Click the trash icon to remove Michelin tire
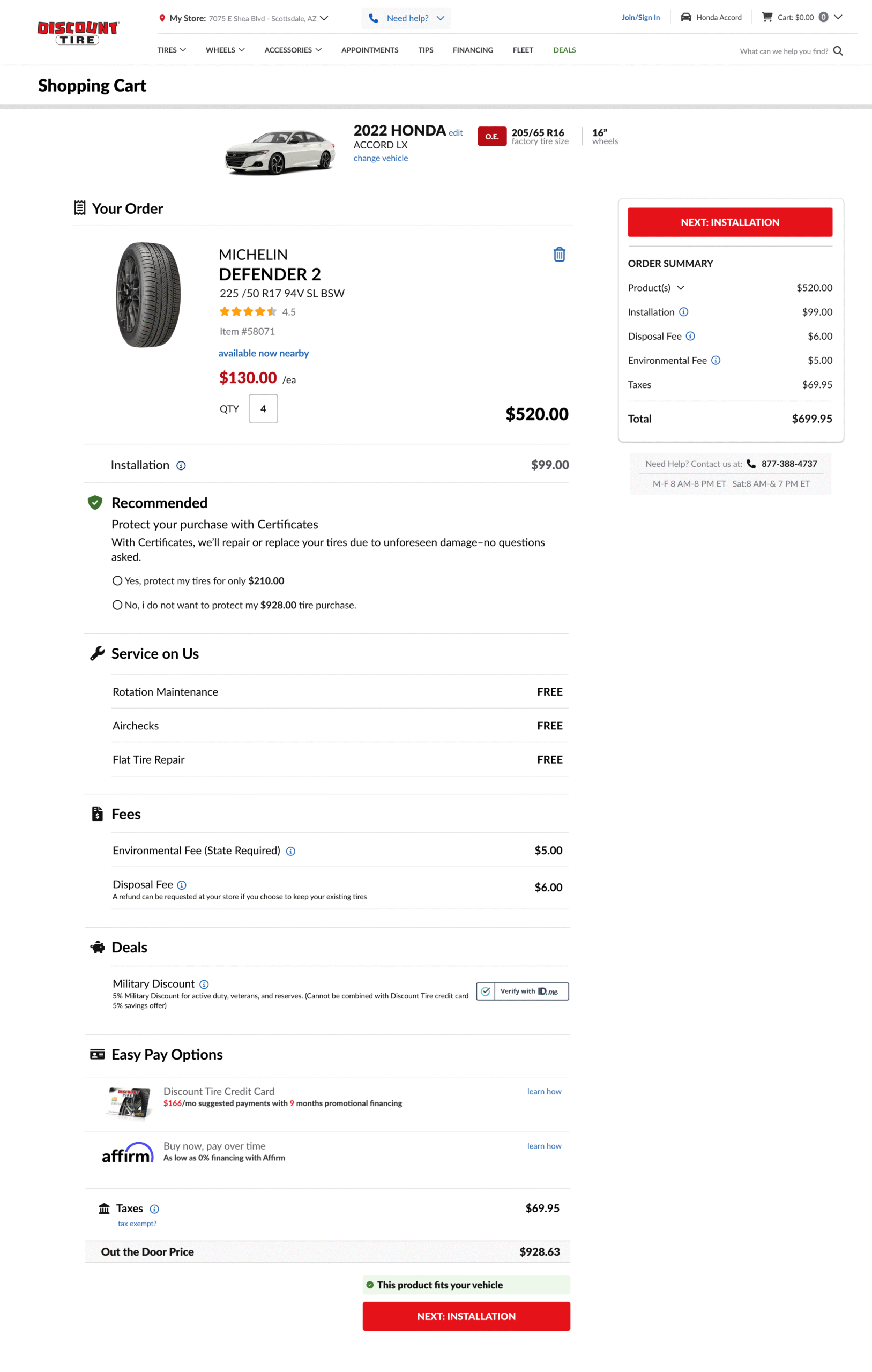 pos(559,255)
